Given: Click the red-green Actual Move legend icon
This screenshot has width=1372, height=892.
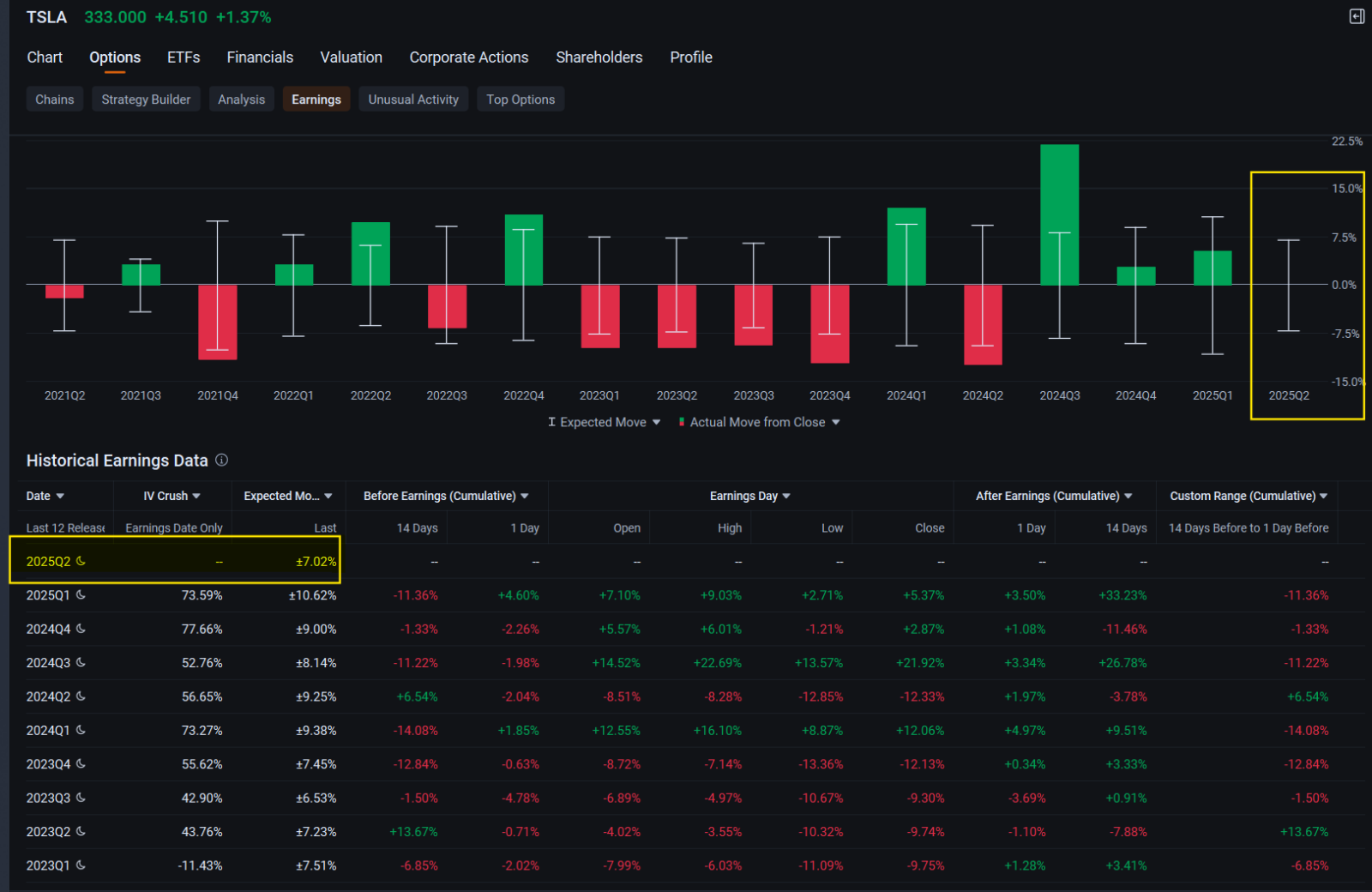Looking at the screenshot, I should point(682,422).
